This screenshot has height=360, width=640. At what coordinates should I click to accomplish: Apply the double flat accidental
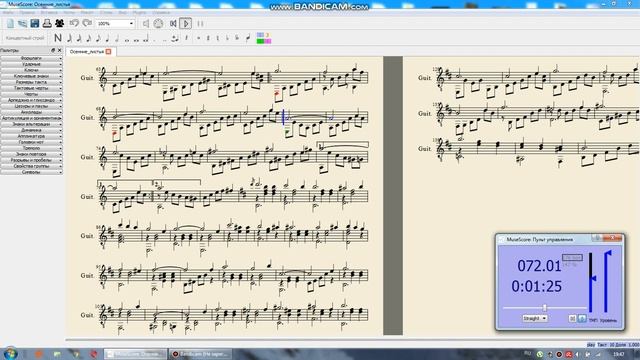pos(237,38)
